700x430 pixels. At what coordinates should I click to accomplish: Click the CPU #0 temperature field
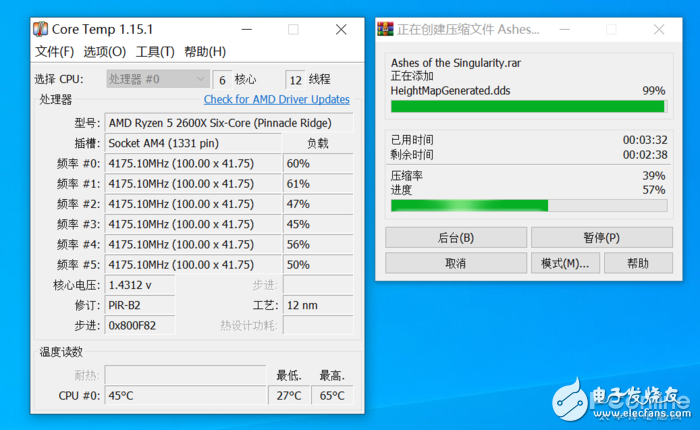click(x=186, y=396)
